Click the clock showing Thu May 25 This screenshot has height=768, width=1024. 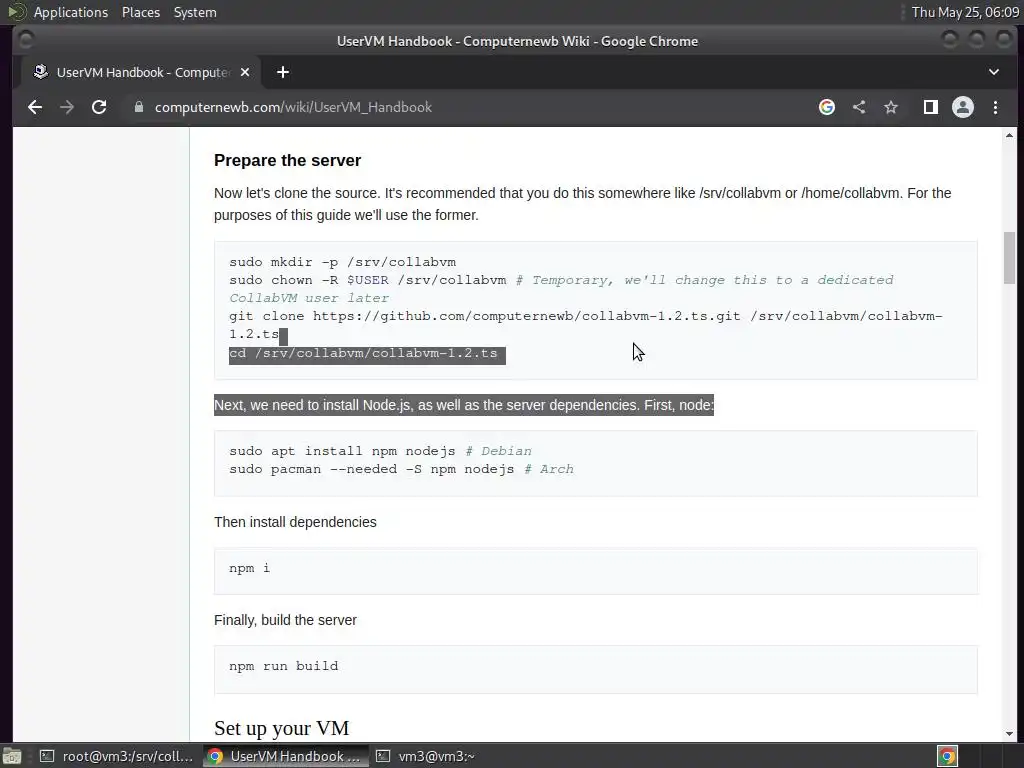(x=965, y=12)
